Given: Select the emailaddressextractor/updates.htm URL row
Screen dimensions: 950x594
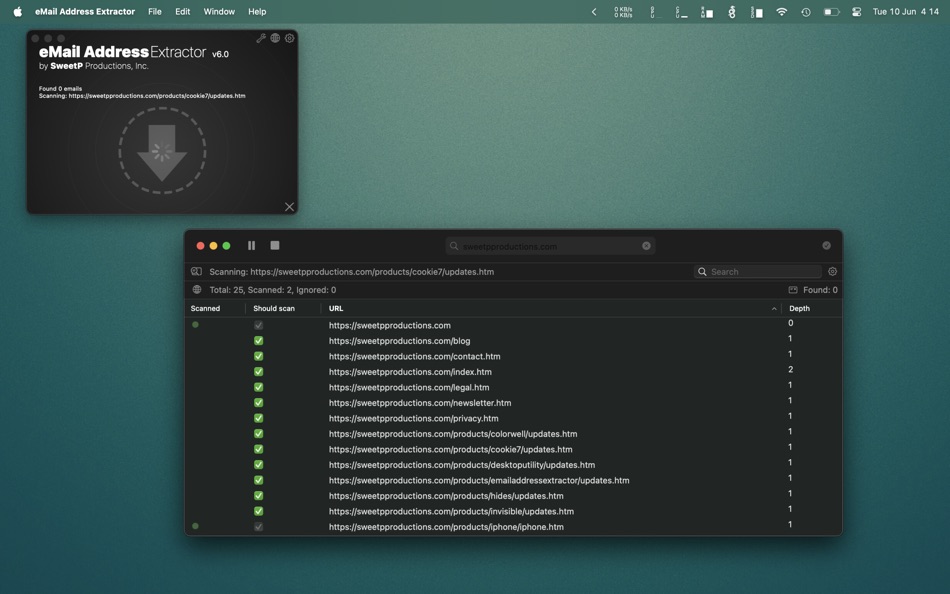Looking at the screenshot, I should tap(513, 480).
